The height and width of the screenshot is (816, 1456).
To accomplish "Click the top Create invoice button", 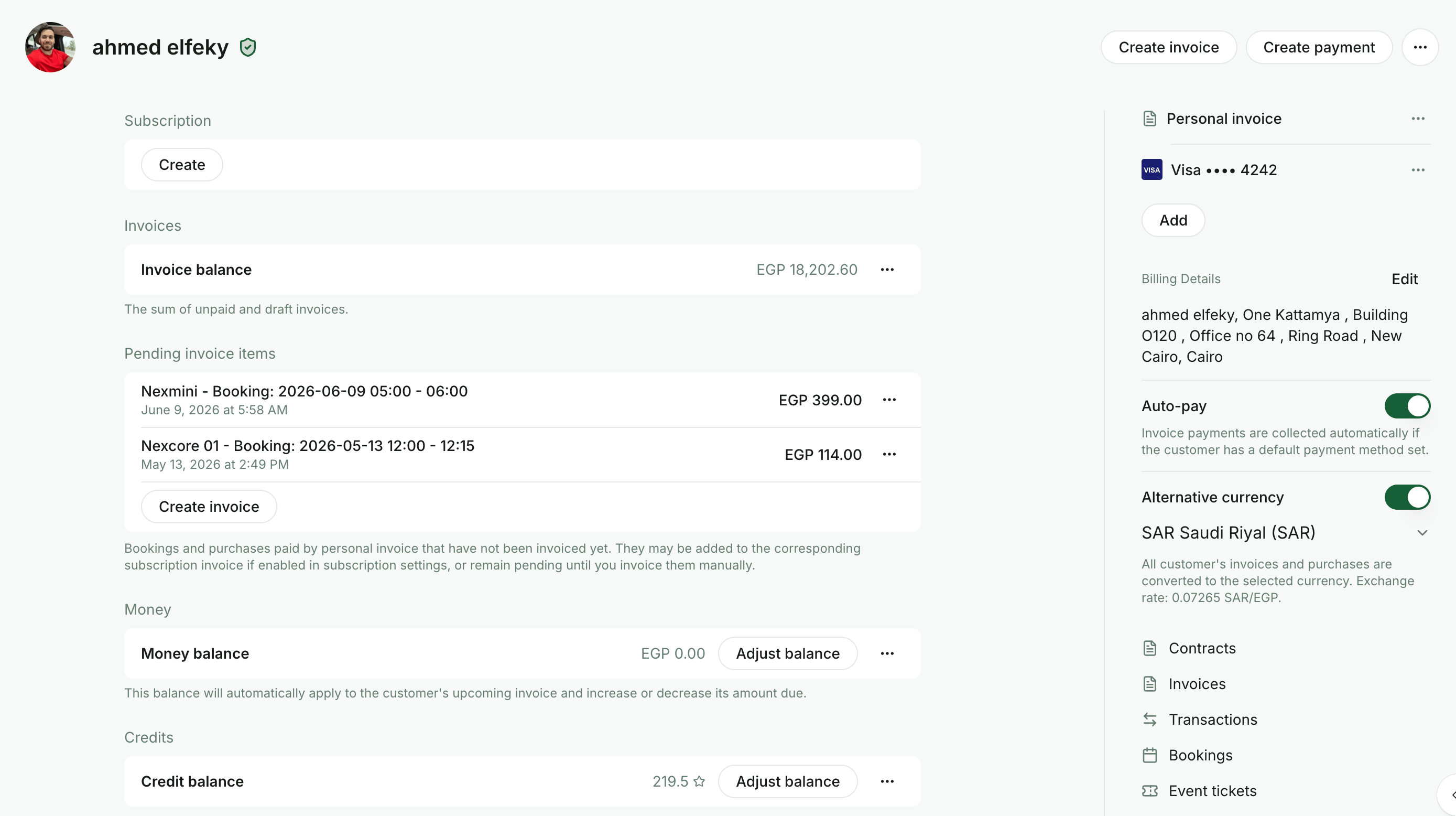I will pos(1168,48).
